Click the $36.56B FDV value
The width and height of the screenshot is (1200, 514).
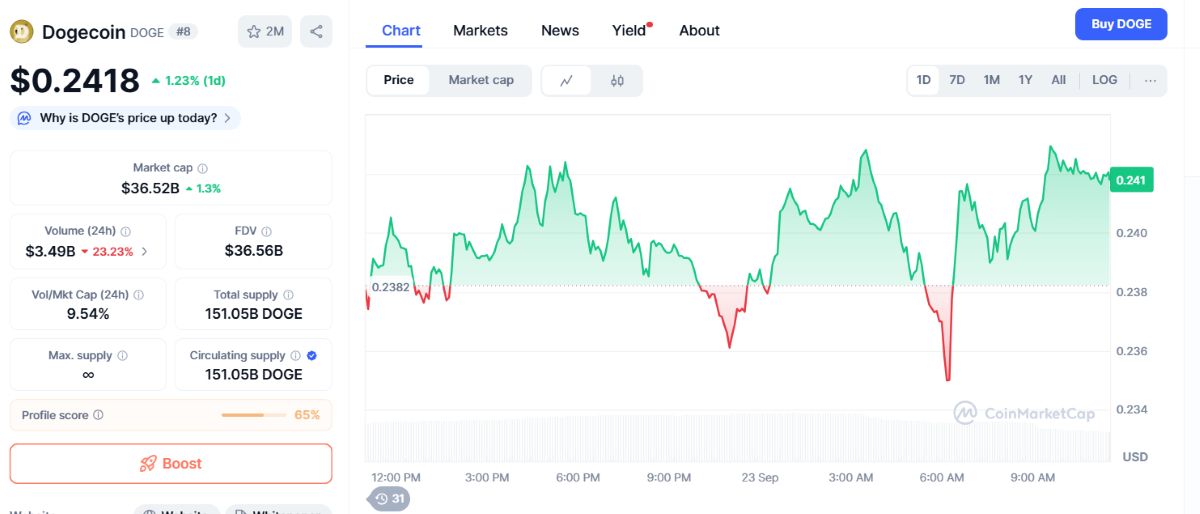click(x=254, y=251)
